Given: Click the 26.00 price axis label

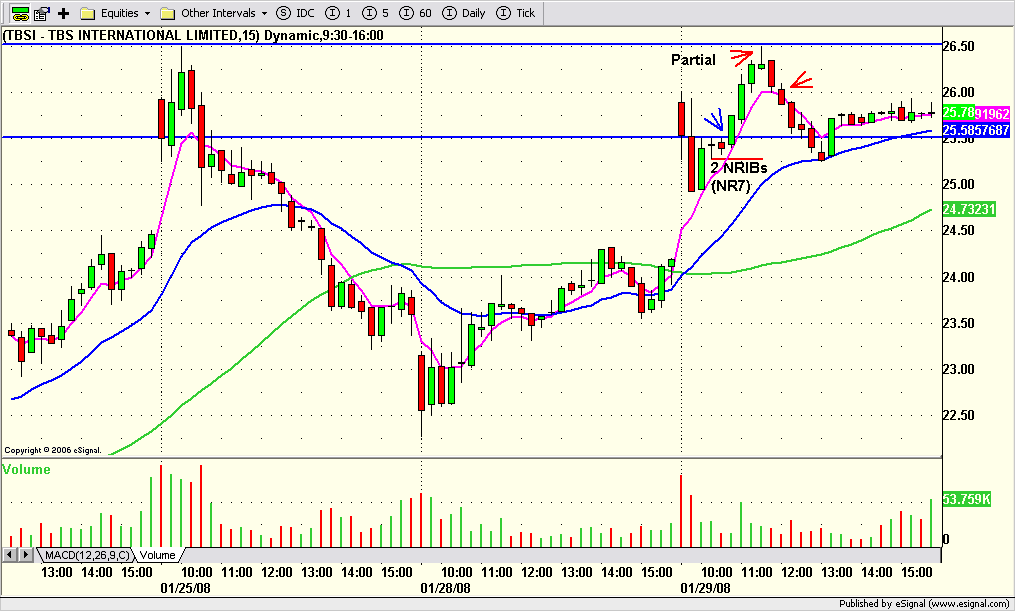Looking at the screenshot, I should pyautogui.click(x=959, y=93).
